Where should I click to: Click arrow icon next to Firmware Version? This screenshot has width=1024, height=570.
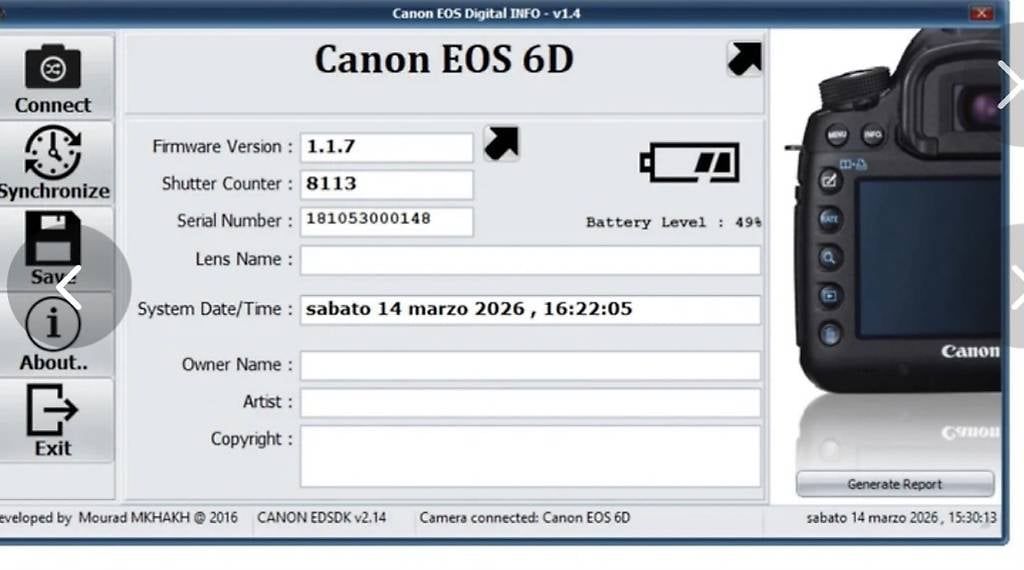click(x=502, y=143)
